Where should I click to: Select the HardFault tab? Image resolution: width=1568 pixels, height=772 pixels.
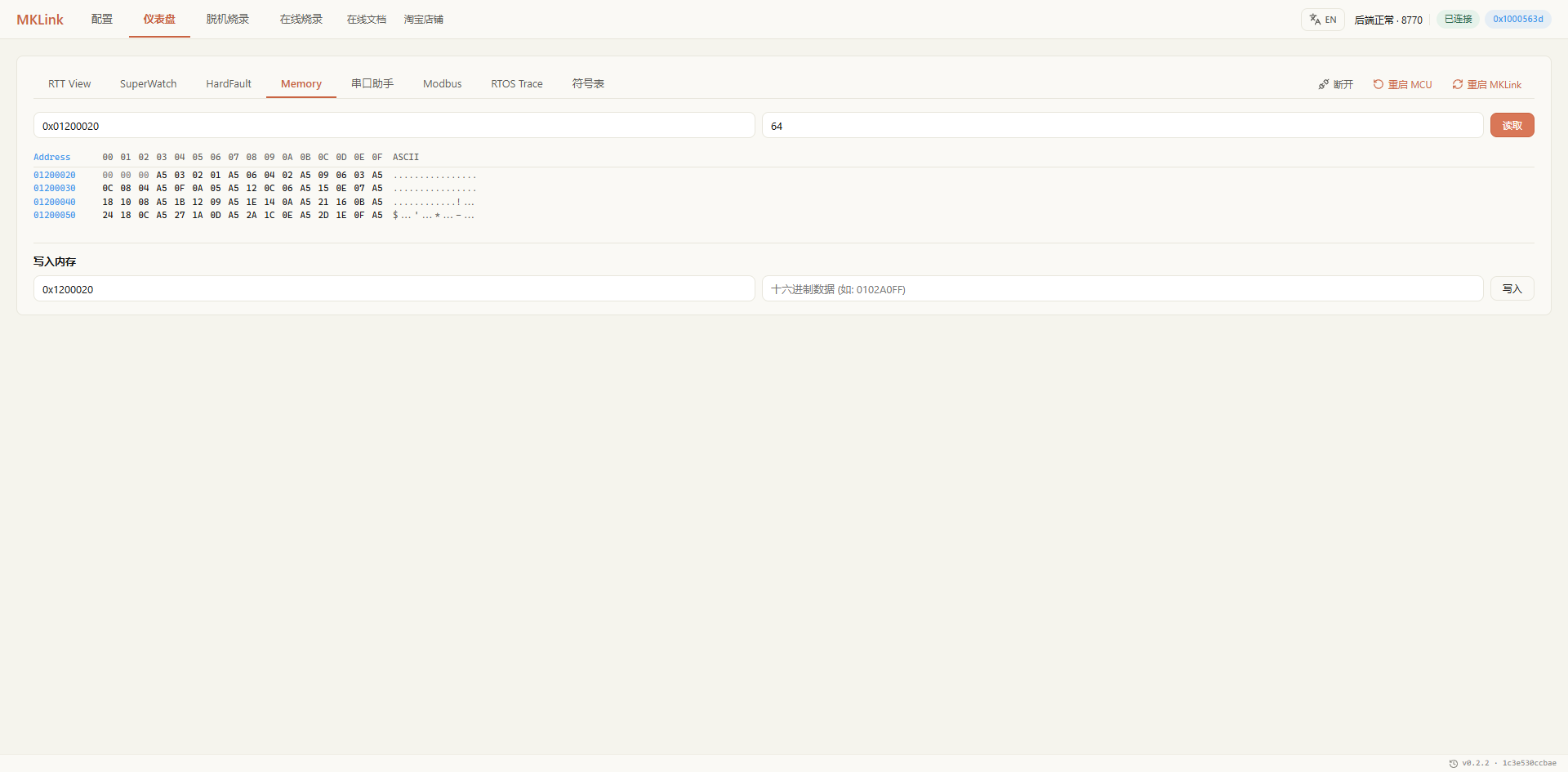point(229,83)
